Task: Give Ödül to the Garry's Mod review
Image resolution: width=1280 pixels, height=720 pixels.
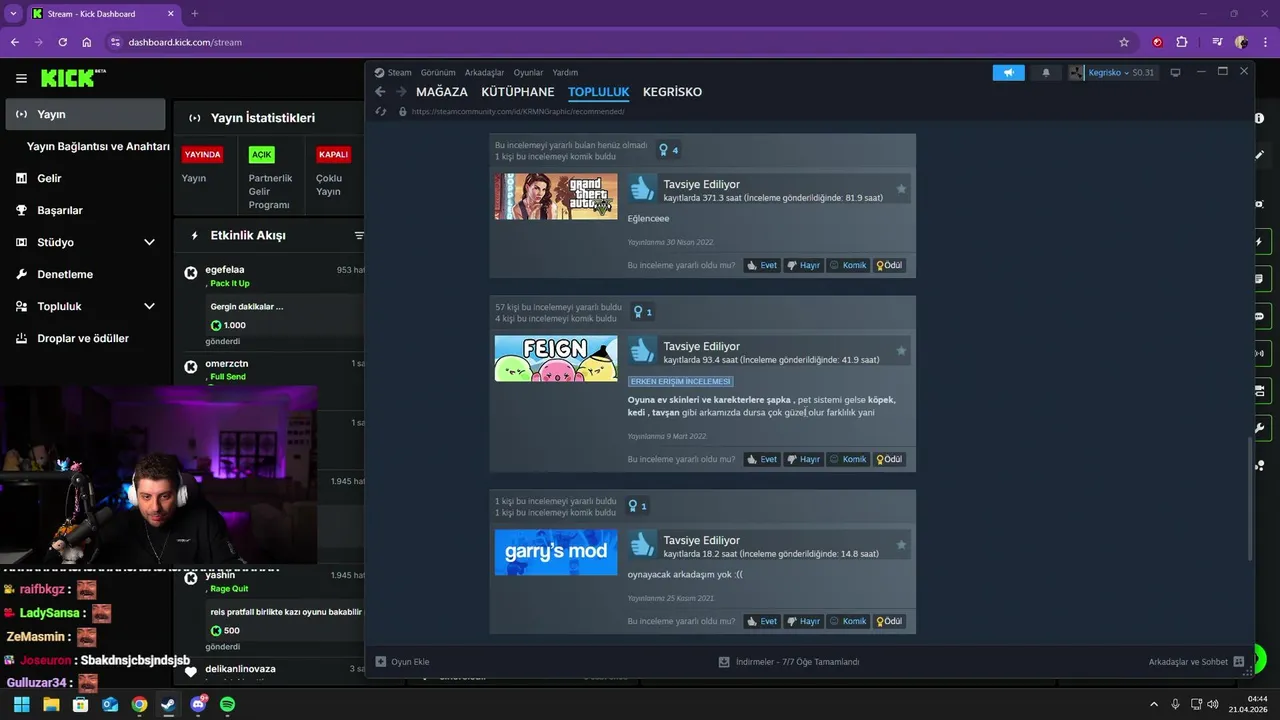Action: point(889,621)
